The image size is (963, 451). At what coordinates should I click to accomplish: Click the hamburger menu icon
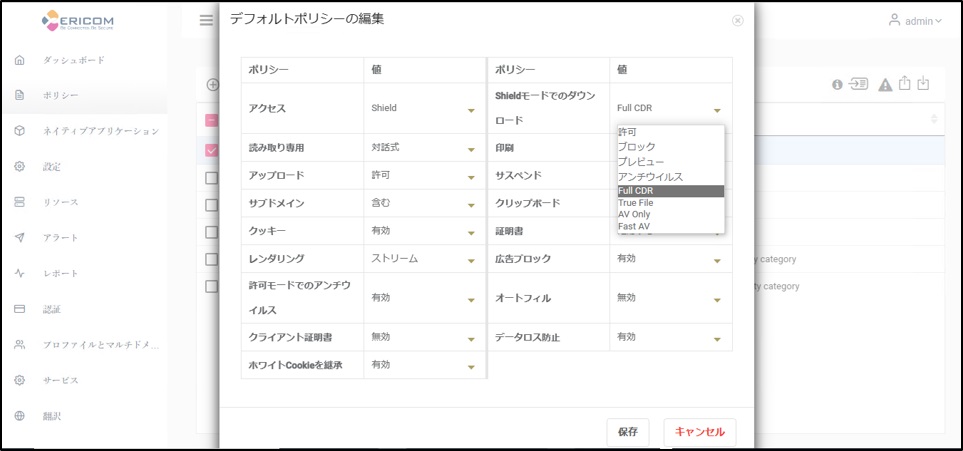click(x=206, y=20)
